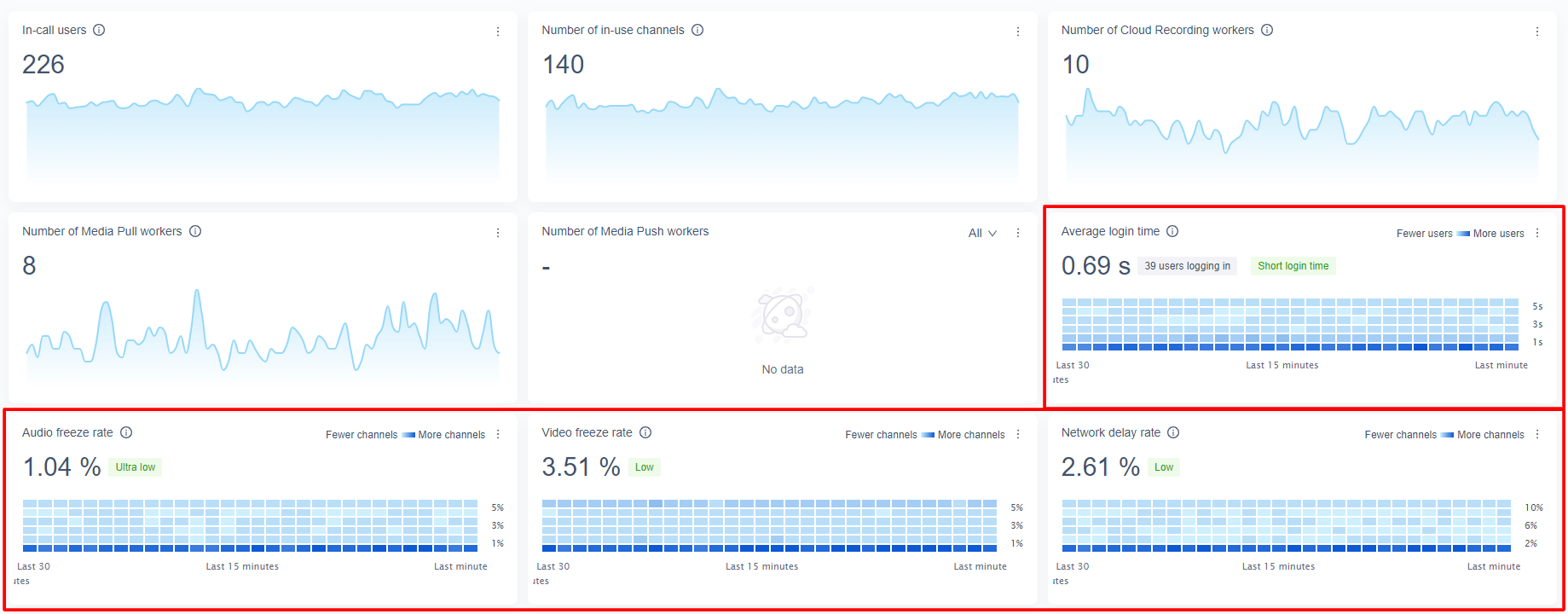This screenshot has width=1568, height=614.
Task: Click the Average login time heatmap
Action: 1290,324
